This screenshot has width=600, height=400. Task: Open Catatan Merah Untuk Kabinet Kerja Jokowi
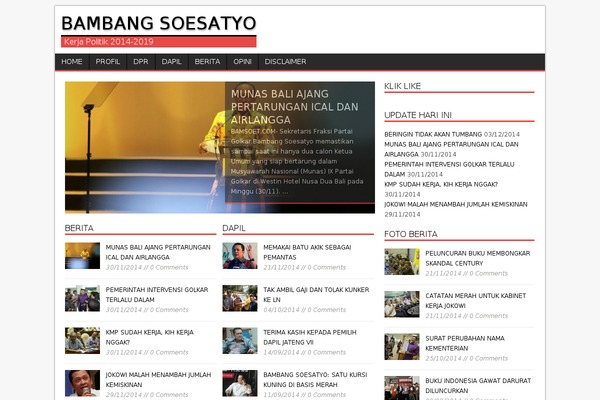point(476,301)
